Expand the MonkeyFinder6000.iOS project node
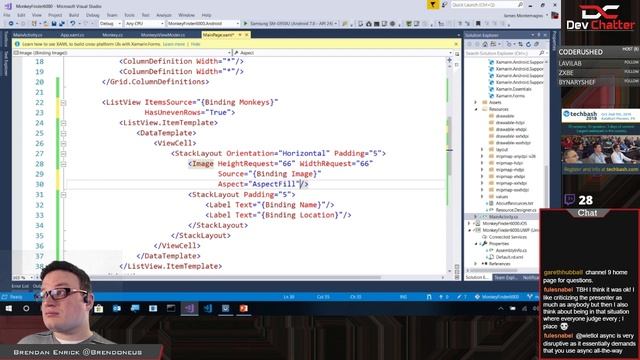The image size is (640, 360). (469, 224)
